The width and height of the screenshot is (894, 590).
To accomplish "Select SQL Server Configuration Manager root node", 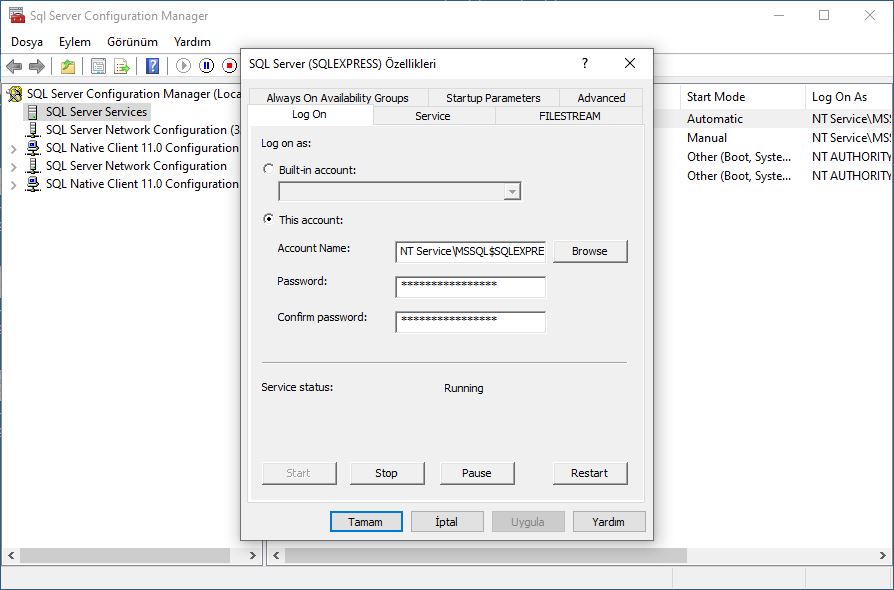I will pos(133,94).
